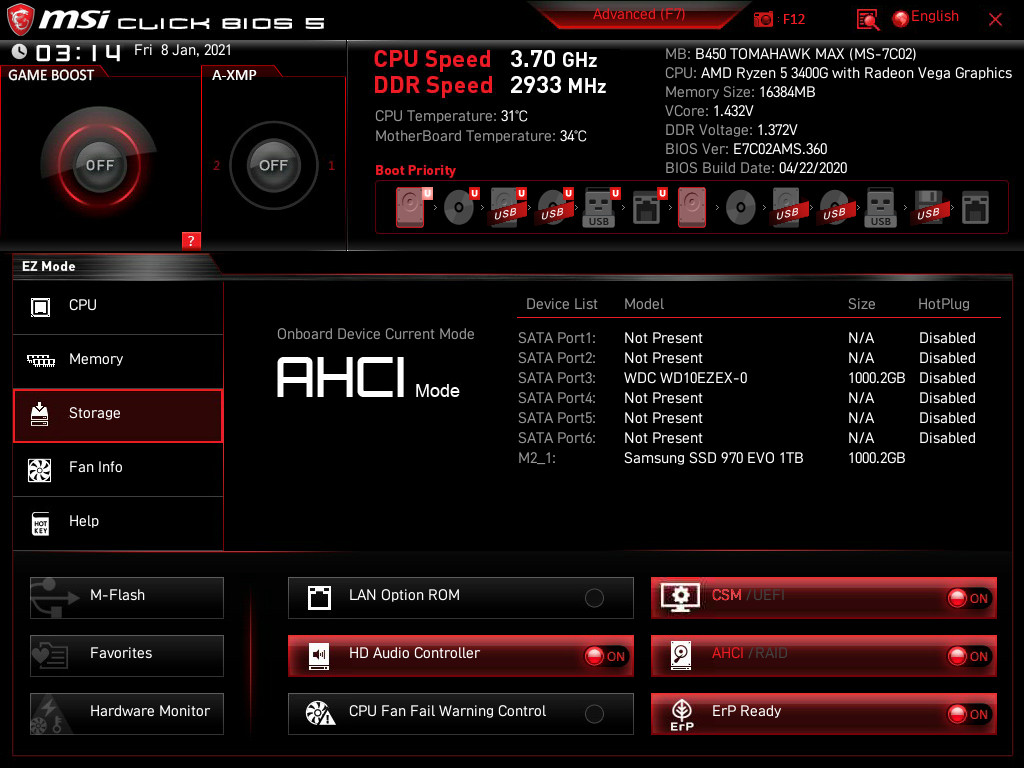The width and height of the screenshot is (1024, 768).
Task: Toggle the A-XMP OFF knob
Action: click(273, 165)
